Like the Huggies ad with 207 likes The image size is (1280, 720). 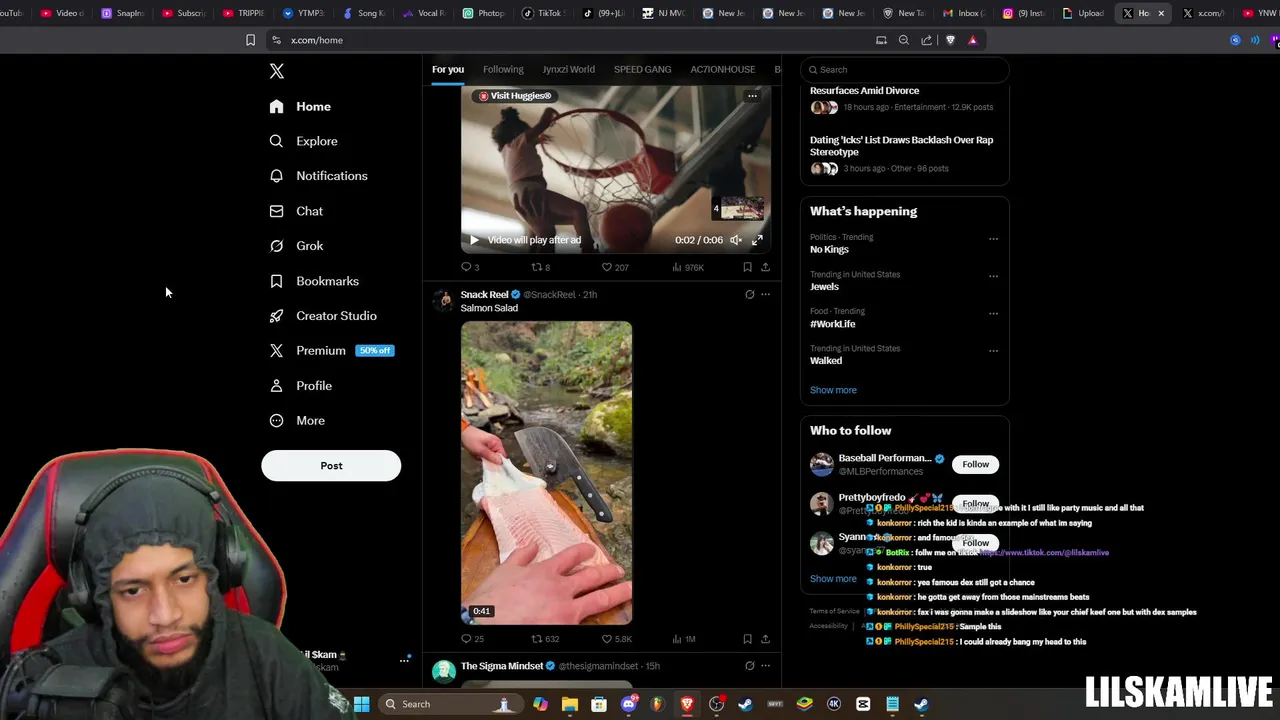[614, 267]
